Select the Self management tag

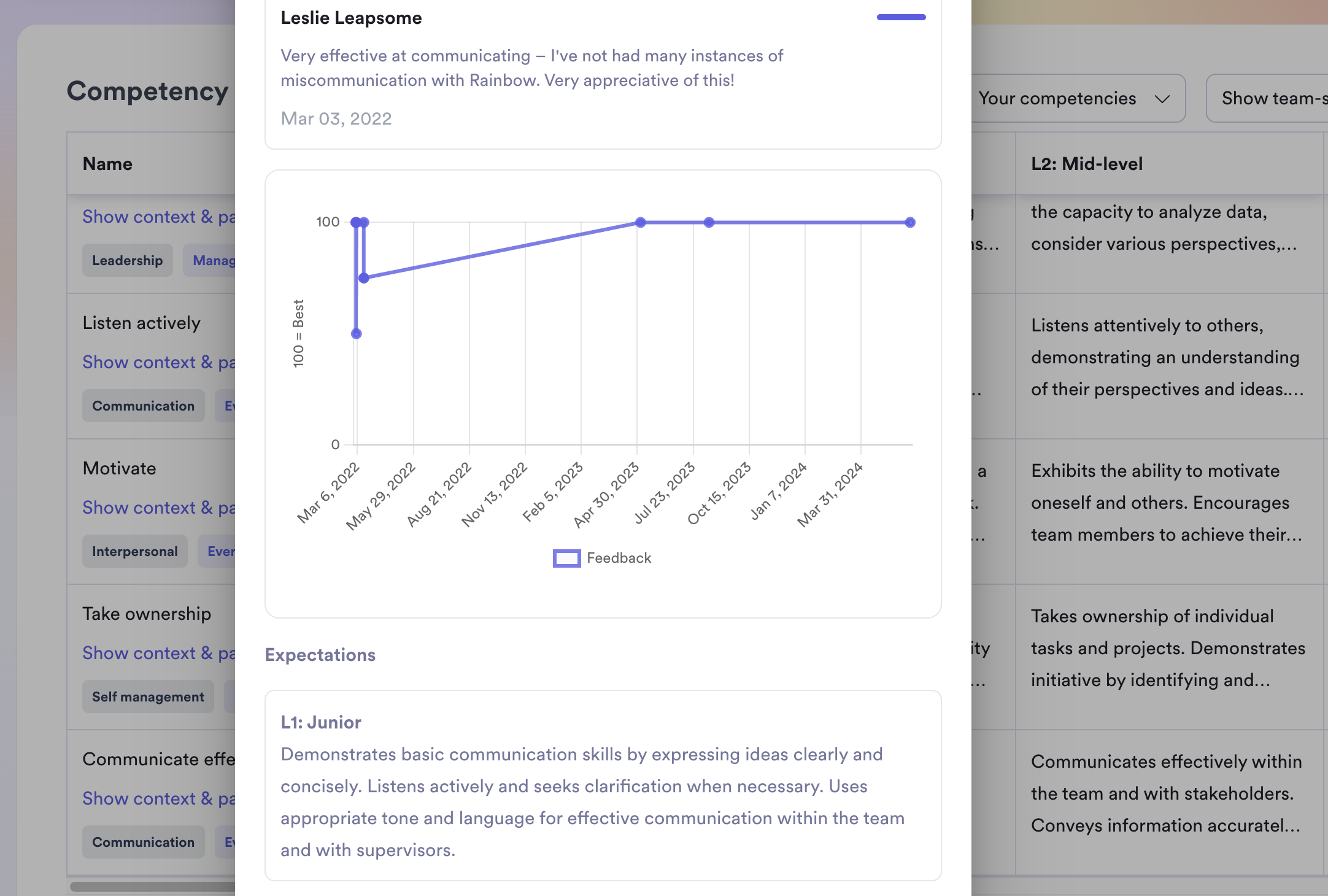(147, 697)
